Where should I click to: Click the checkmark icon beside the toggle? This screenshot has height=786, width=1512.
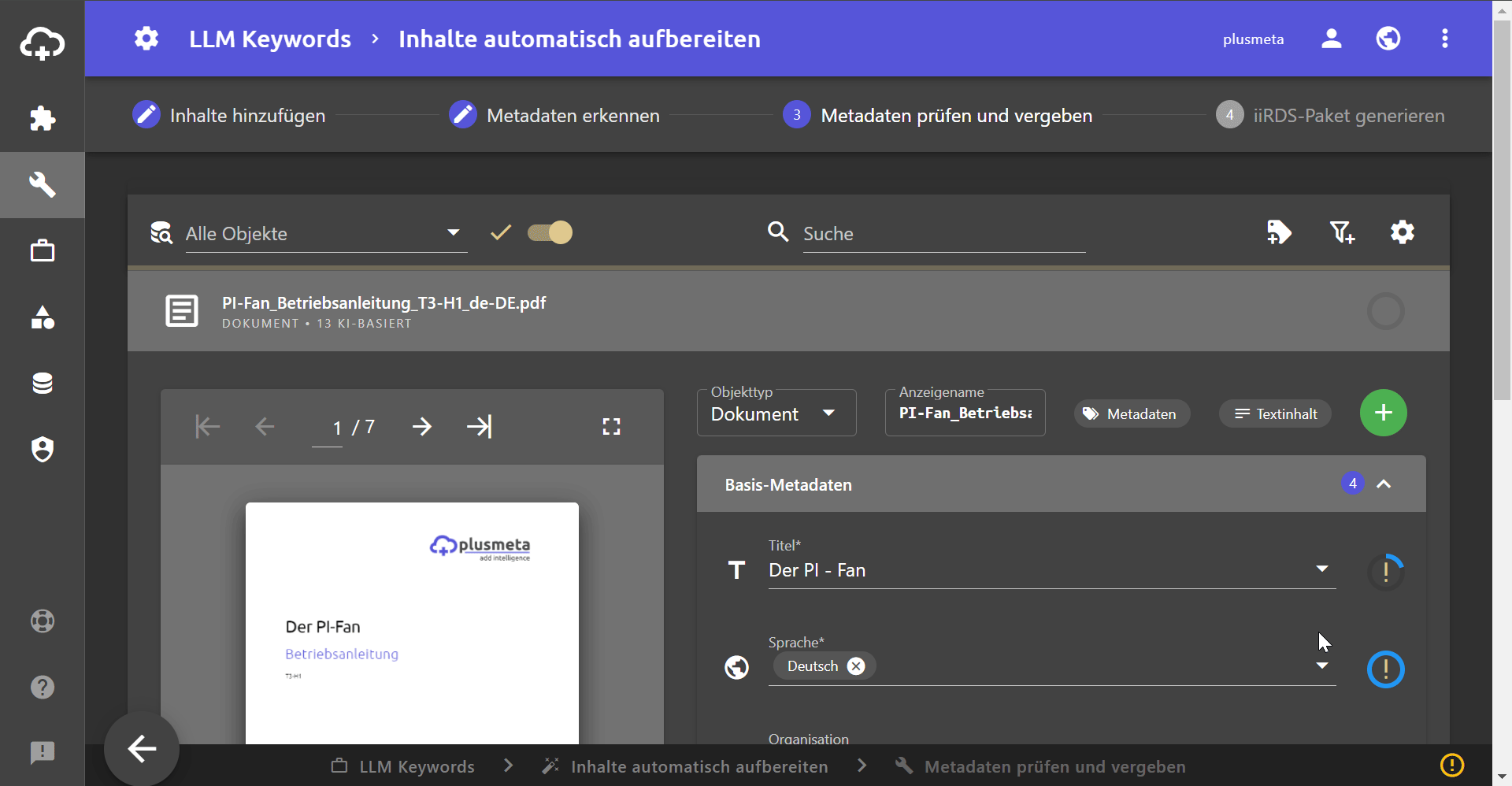501,232
